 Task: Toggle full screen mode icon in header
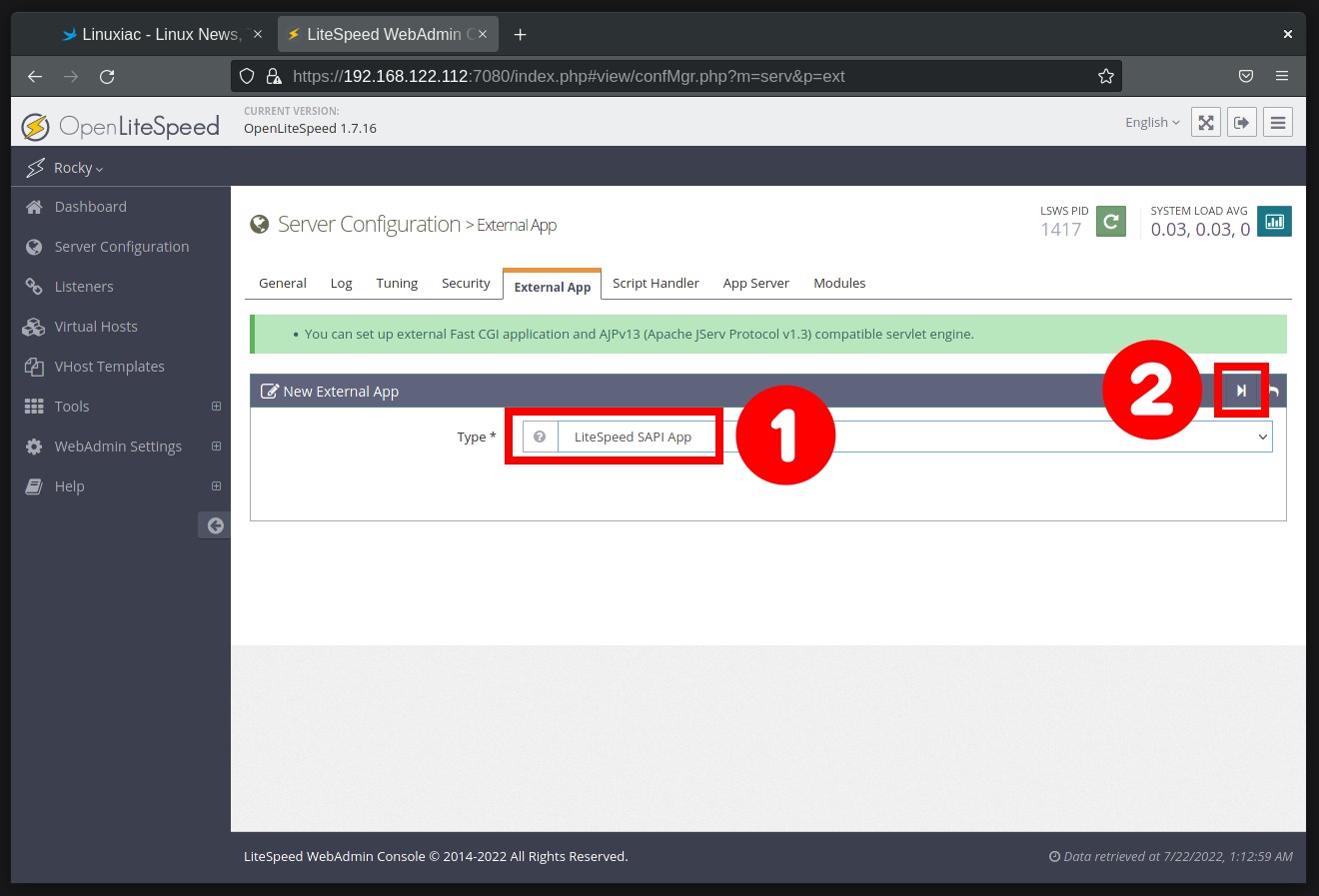click(x=1206, y=122)
